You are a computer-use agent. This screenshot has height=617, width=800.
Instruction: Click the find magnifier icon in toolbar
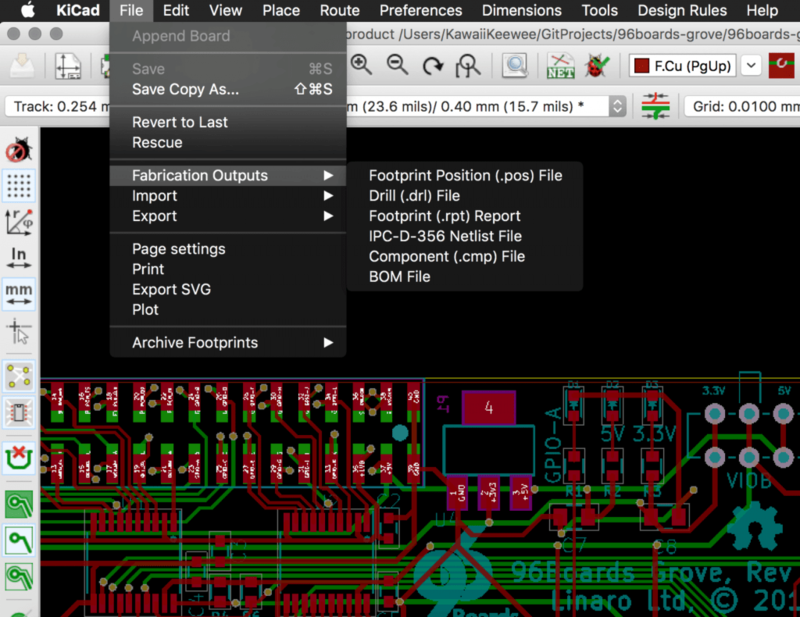(515, 67)
